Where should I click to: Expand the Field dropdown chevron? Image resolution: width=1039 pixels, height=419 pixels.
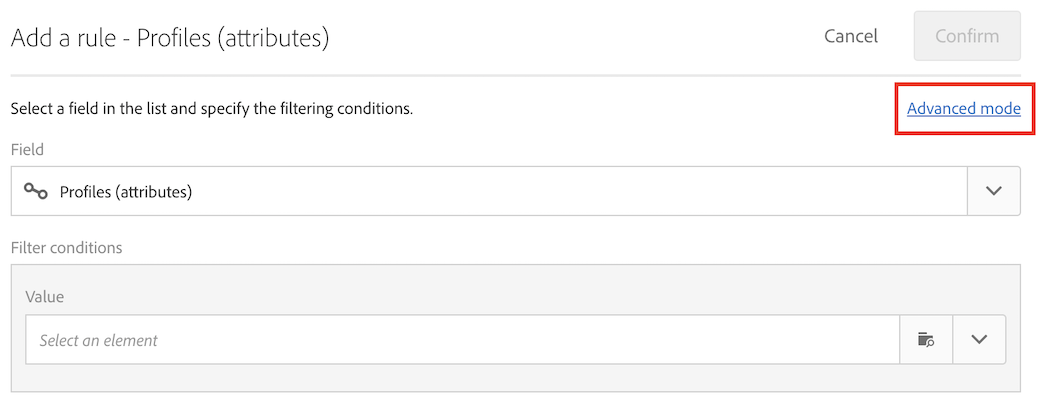993,191
